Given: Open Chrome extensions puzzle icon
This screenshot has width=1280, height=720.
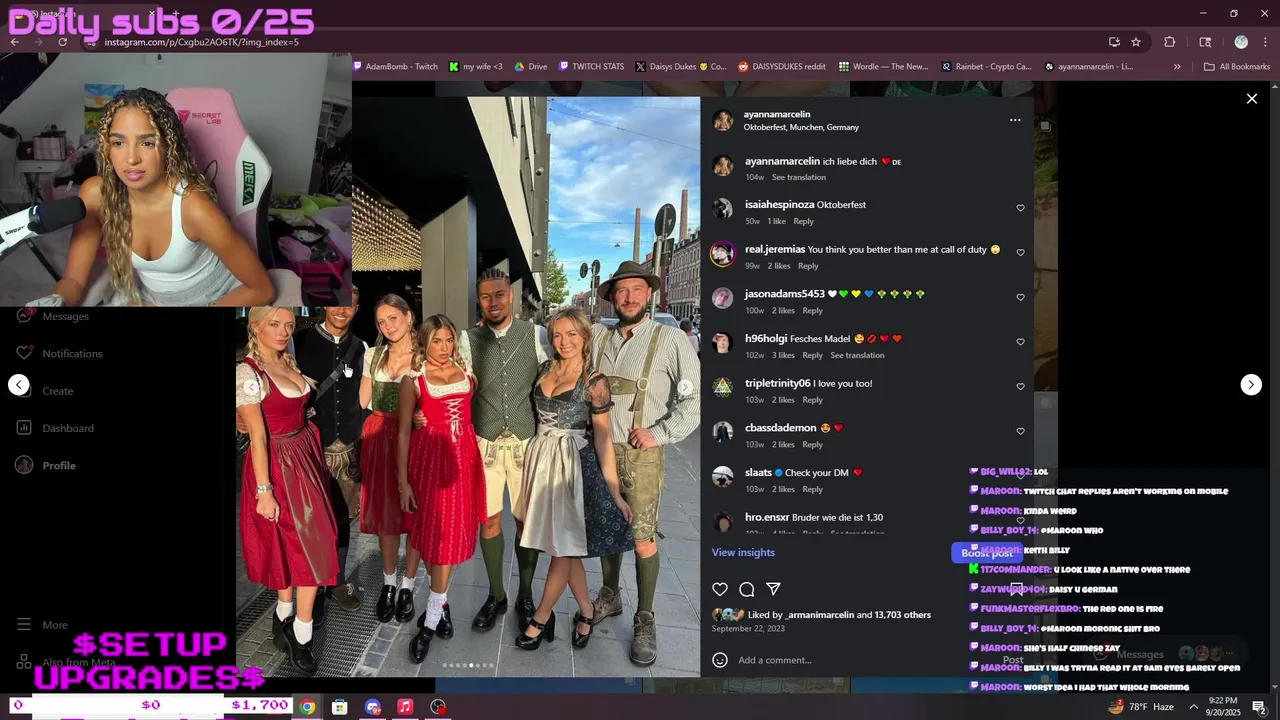Looking at the screenshot, I should 1169,42.
